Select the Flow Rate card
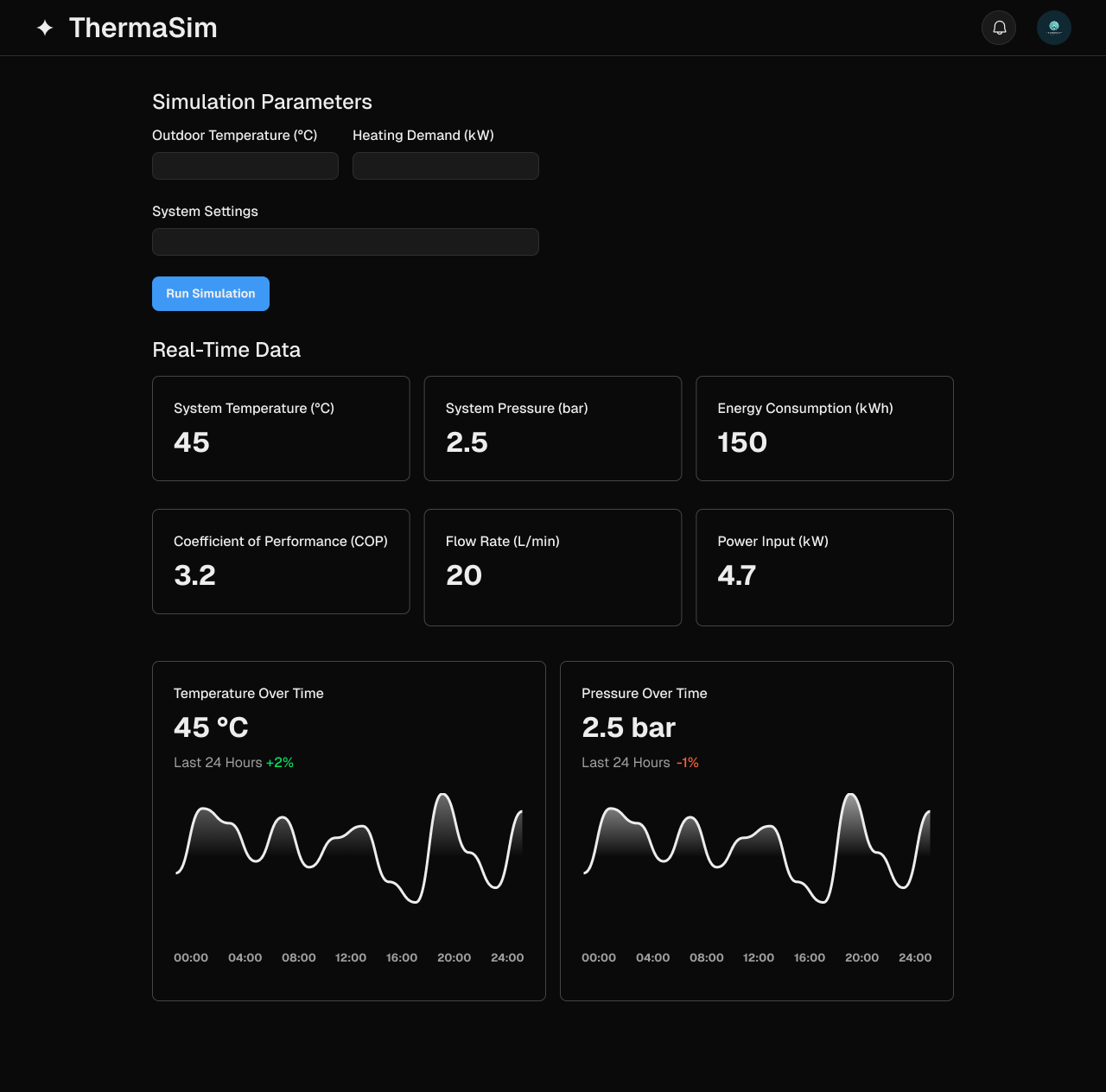The height and width of the screenshot is (1092, 1106). pyautogui.click(x=553, y=568)
